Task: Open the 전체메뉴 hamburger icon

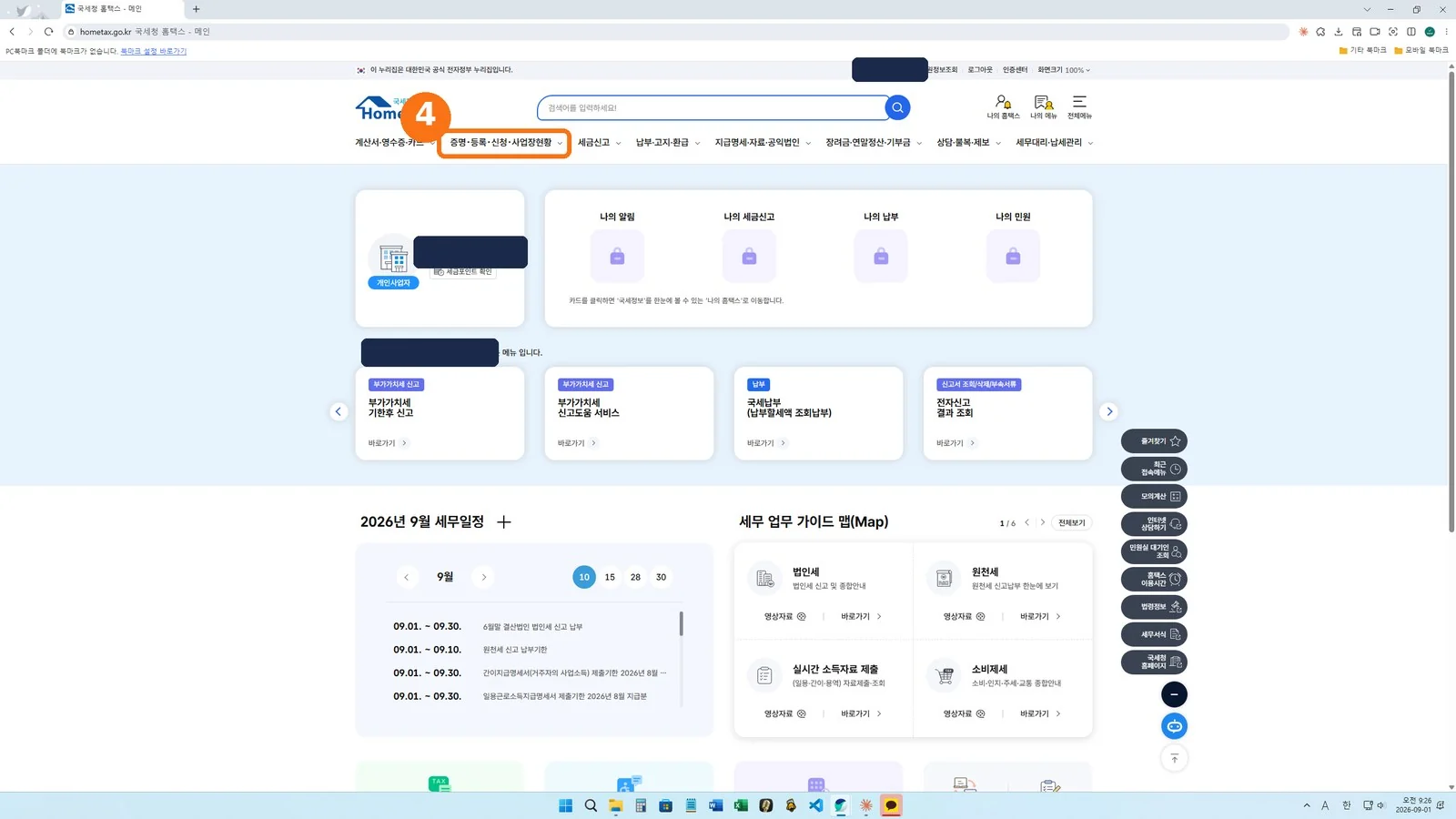Action: (1079, 106)
